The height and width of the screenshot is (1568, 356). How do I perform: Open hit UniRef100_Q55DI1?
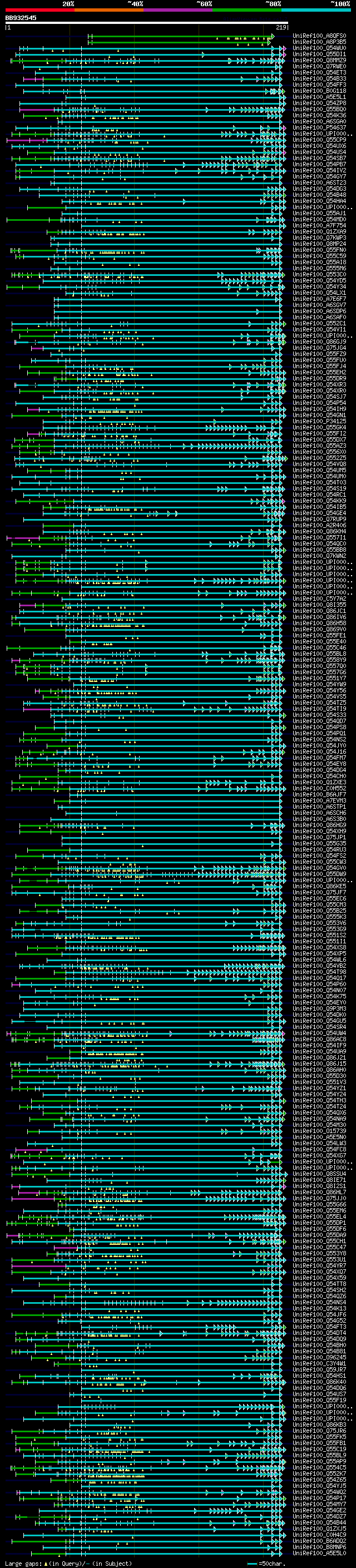pos(319,54)
